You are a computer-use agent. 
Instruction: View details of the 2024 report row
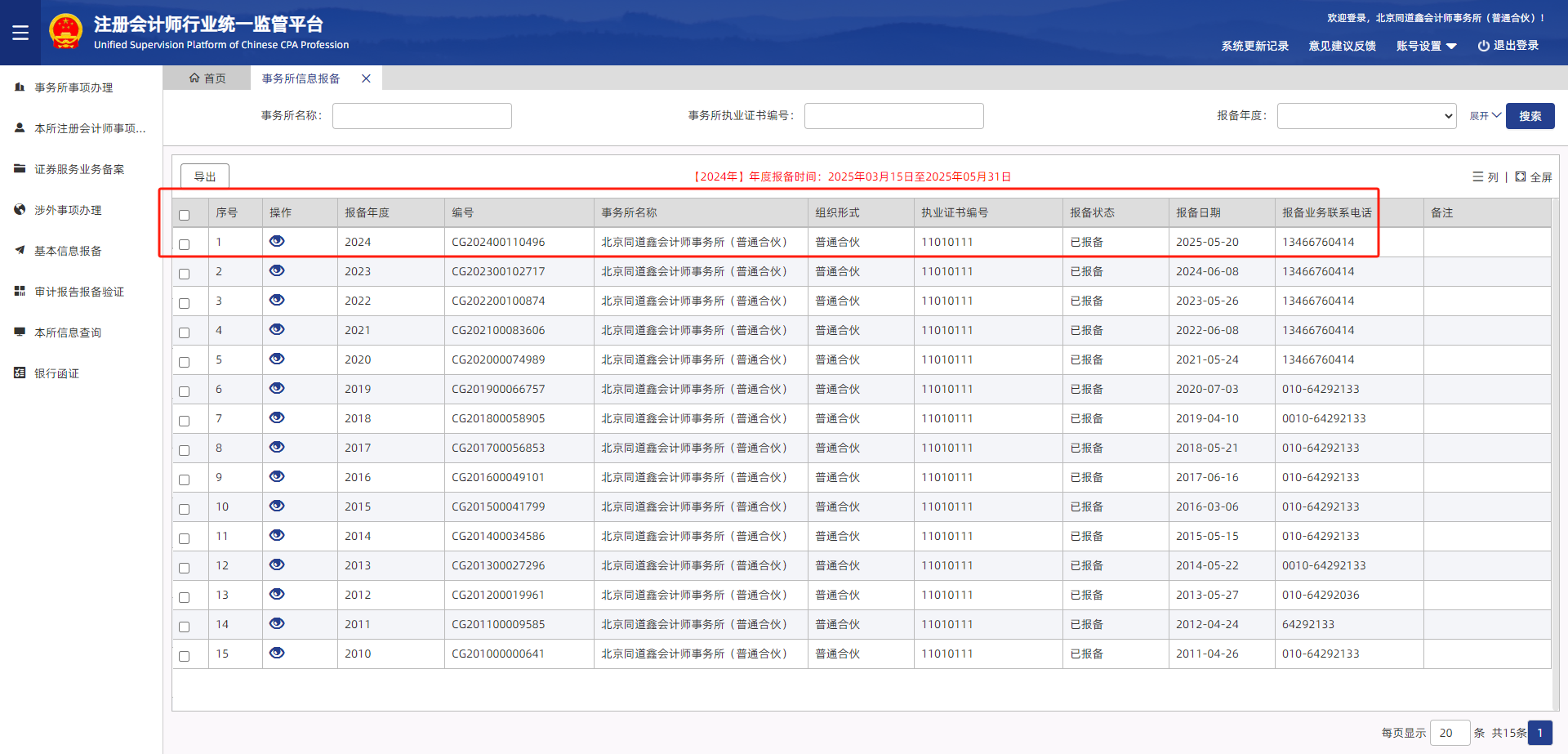(277, 241)
